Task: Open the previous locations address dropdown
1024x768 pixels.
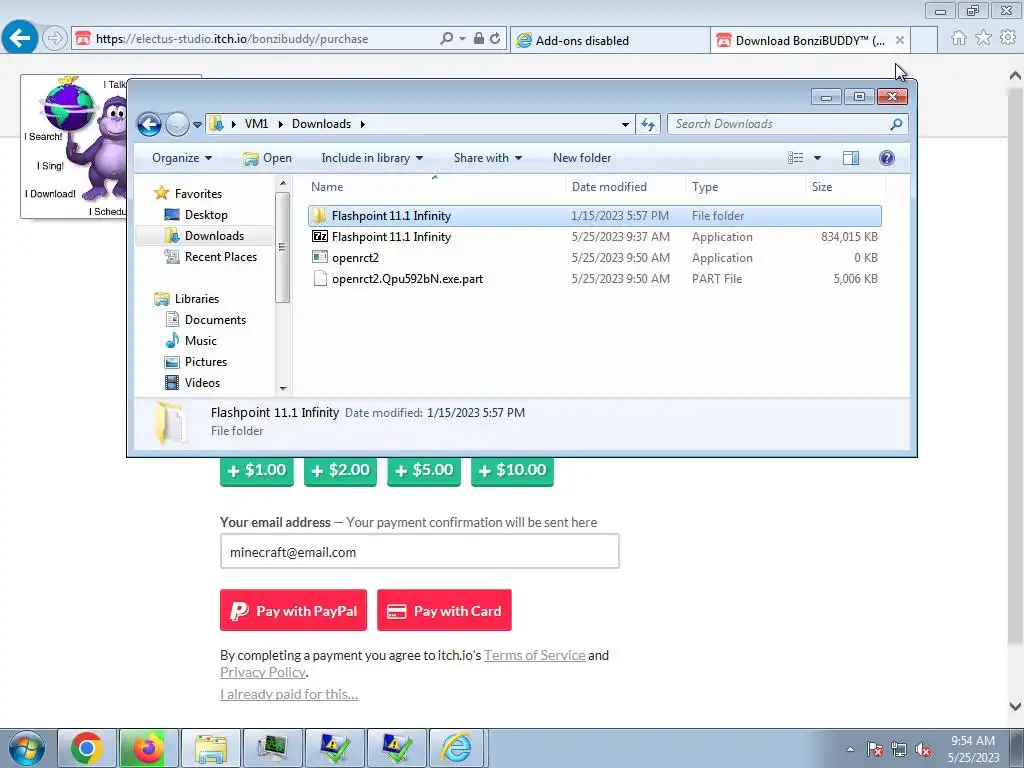Action: [625, 124]
